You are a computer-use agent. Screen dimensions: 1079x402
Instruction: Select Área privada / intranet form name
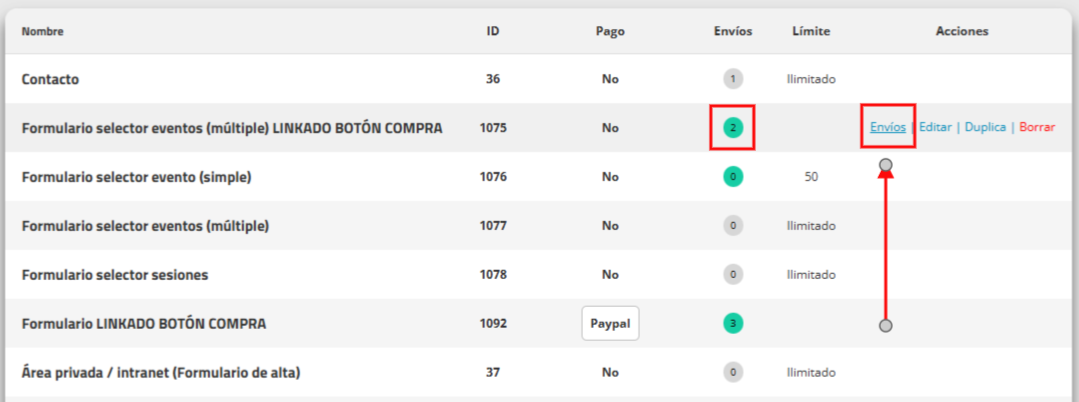click(x=161, y=372)
